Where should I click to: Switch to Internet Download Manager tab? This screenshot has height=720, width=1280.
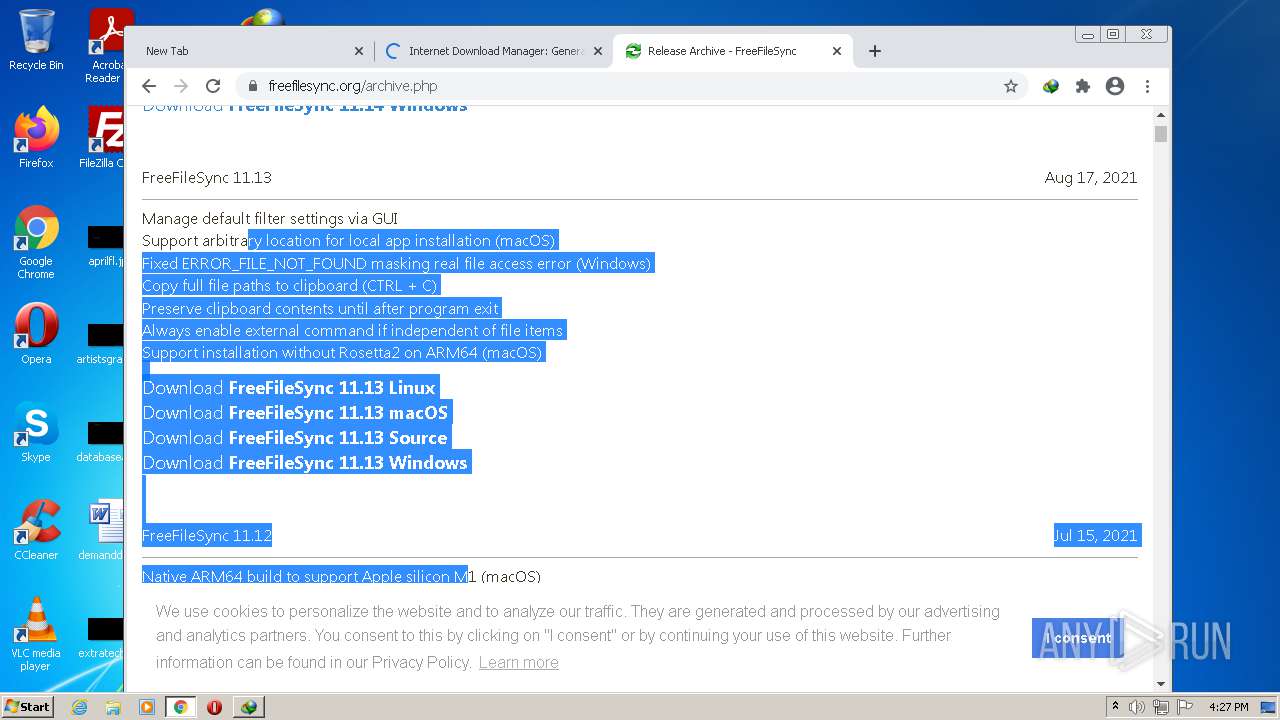click(494, 51)
